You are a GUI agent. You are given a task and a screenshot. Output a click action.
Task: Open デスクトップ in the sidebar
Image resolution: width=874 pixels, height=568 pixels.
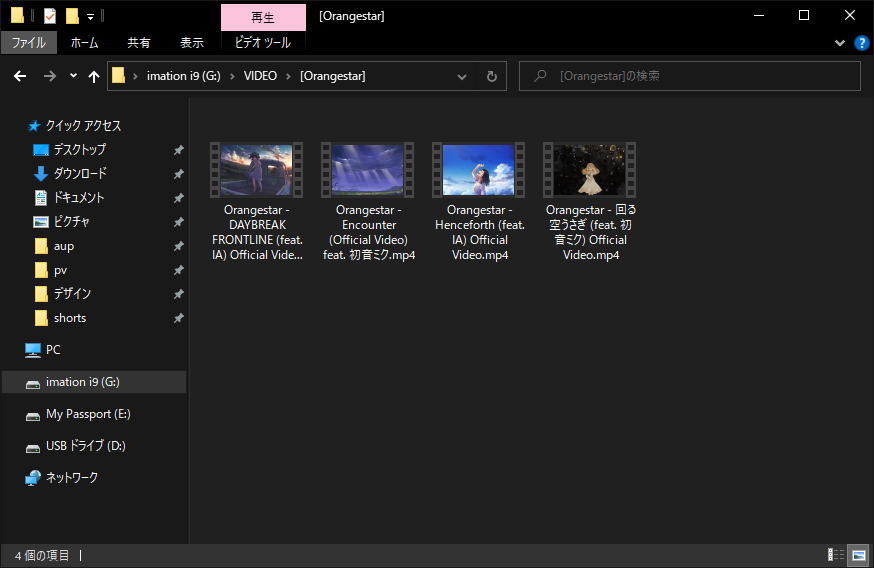tap(79, 149)
